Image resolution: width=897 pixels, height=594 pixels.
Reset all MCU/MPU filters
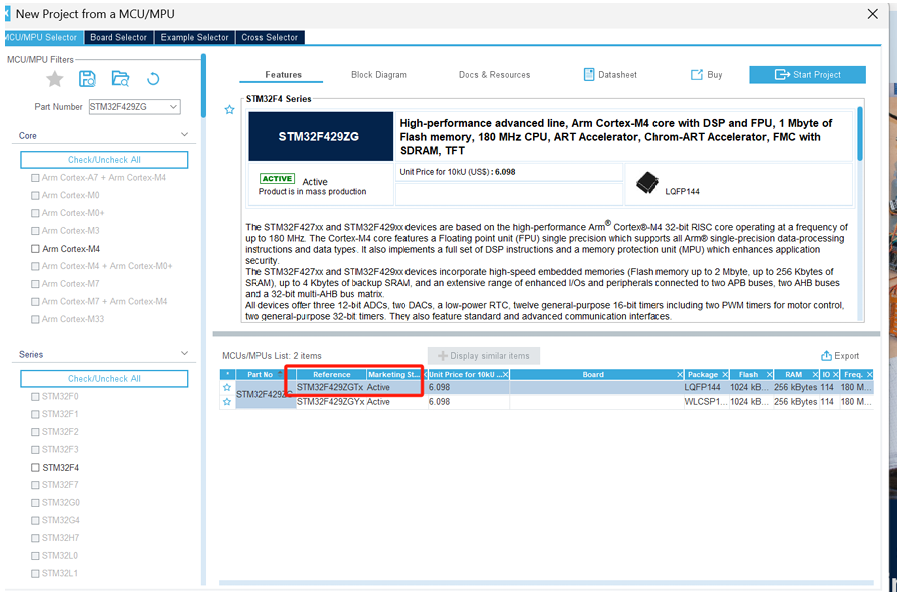153,79
